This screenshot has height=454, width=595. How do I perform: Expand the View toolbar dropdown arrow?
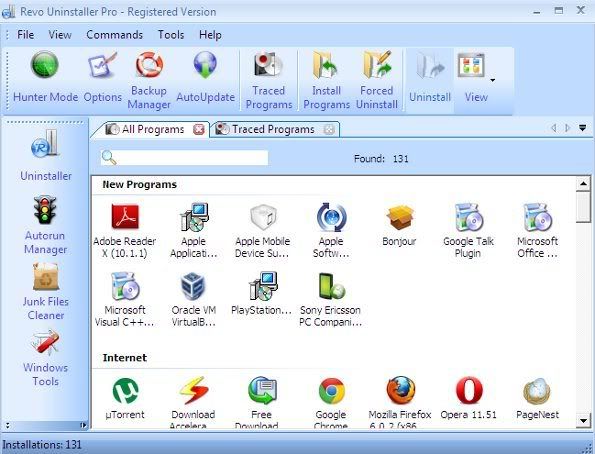(493, 80)
